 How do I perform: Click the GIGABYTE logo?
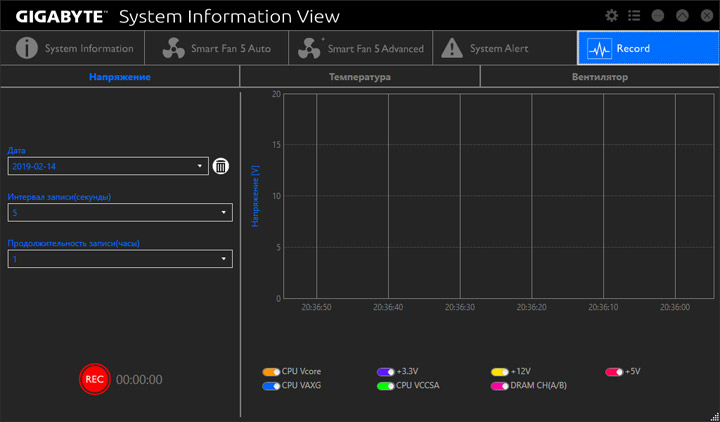[x=62, y=17]
